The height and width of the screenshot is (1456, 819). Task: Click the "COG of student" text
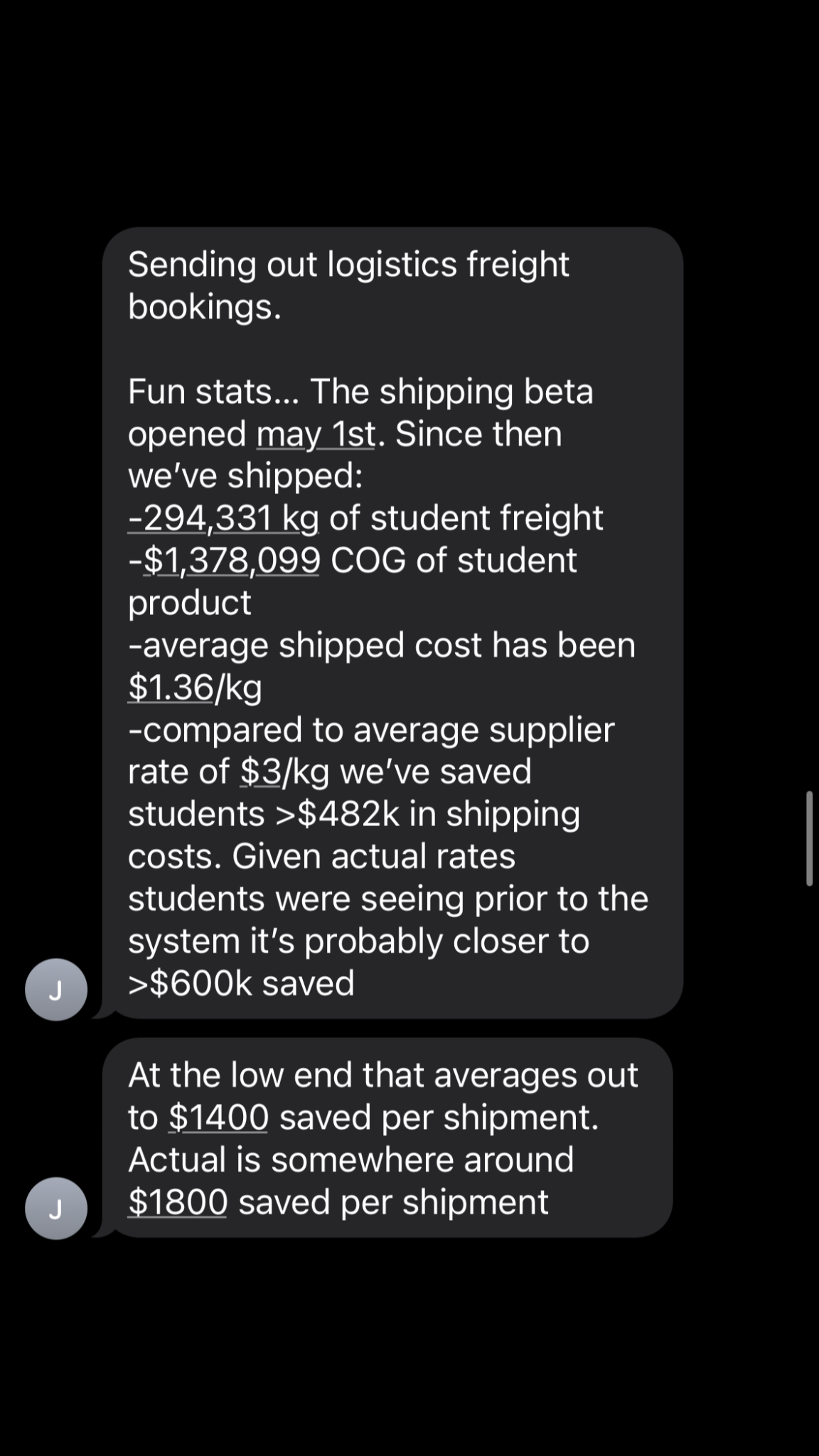coord(454,560)
